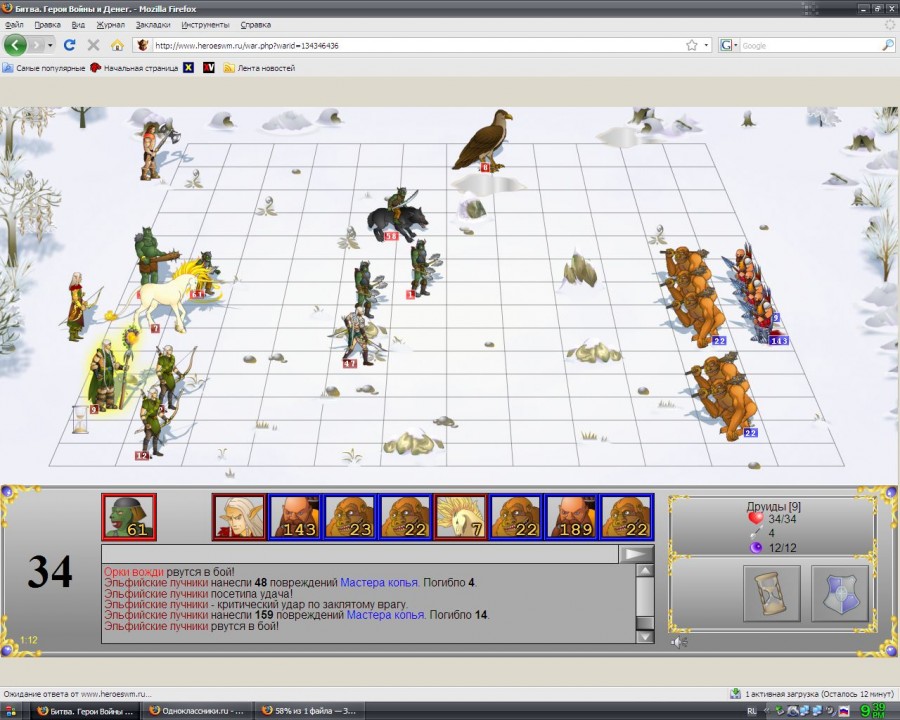900x720 pixels.
Task: Select orc chief portrait showing 61 in queue
Action: pos(129,517)
